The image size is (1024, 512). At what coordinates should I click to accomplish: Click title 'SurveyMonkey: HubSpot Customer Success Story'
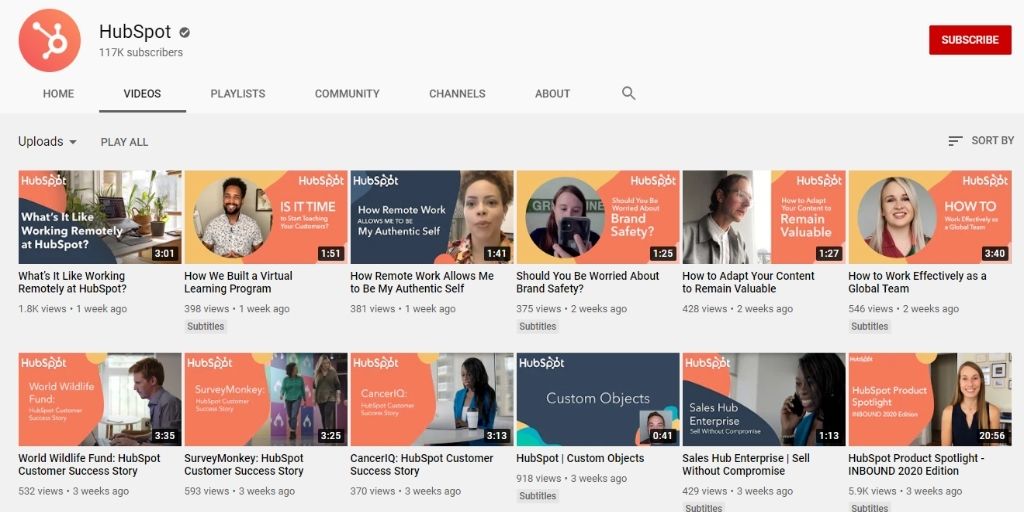(244, 464)
